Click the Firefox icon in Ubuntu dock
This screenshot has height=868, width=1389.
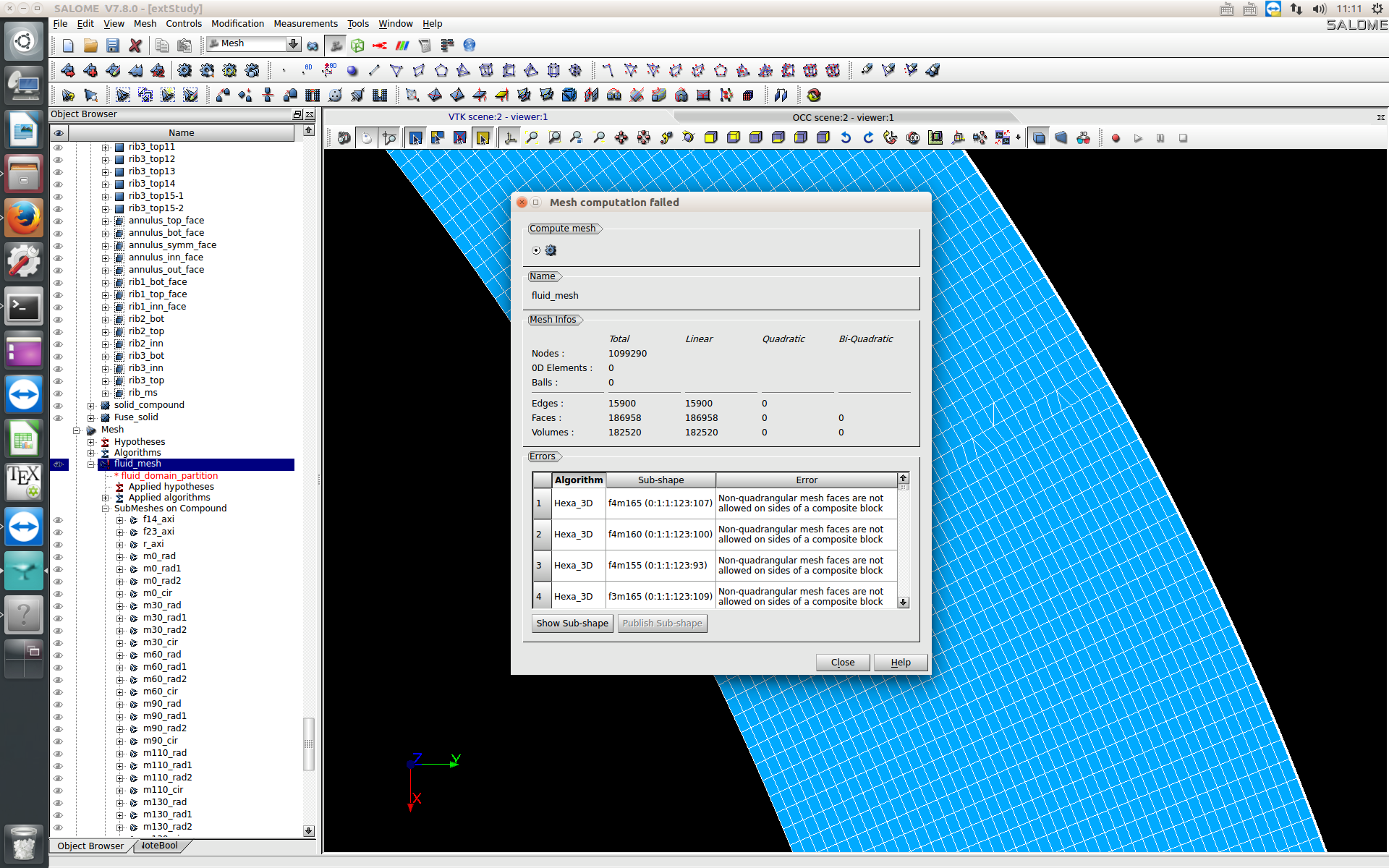pyautogui.click(x=24, y=218)
